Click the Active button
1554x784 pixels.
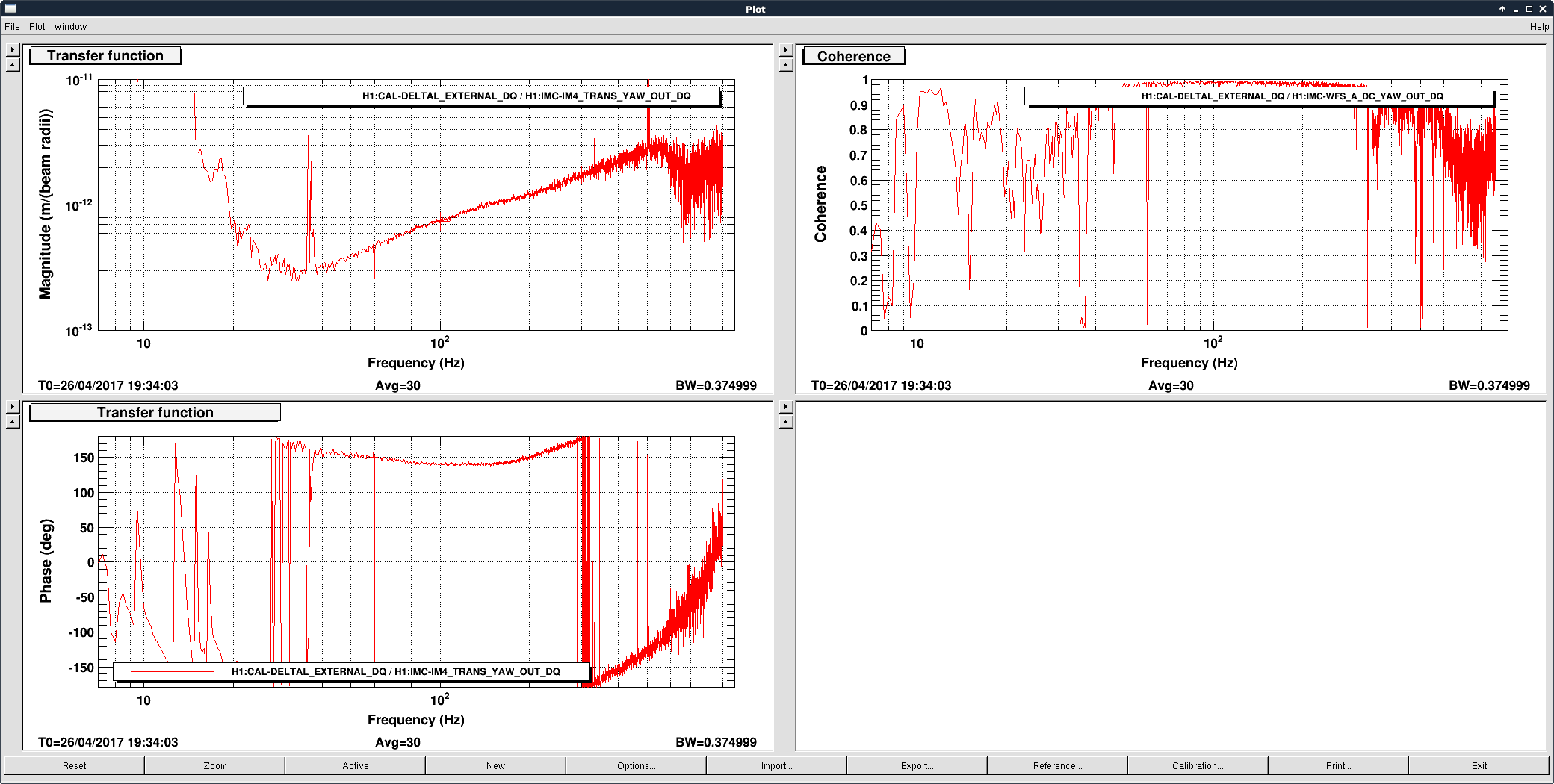[x=356, y=765]
